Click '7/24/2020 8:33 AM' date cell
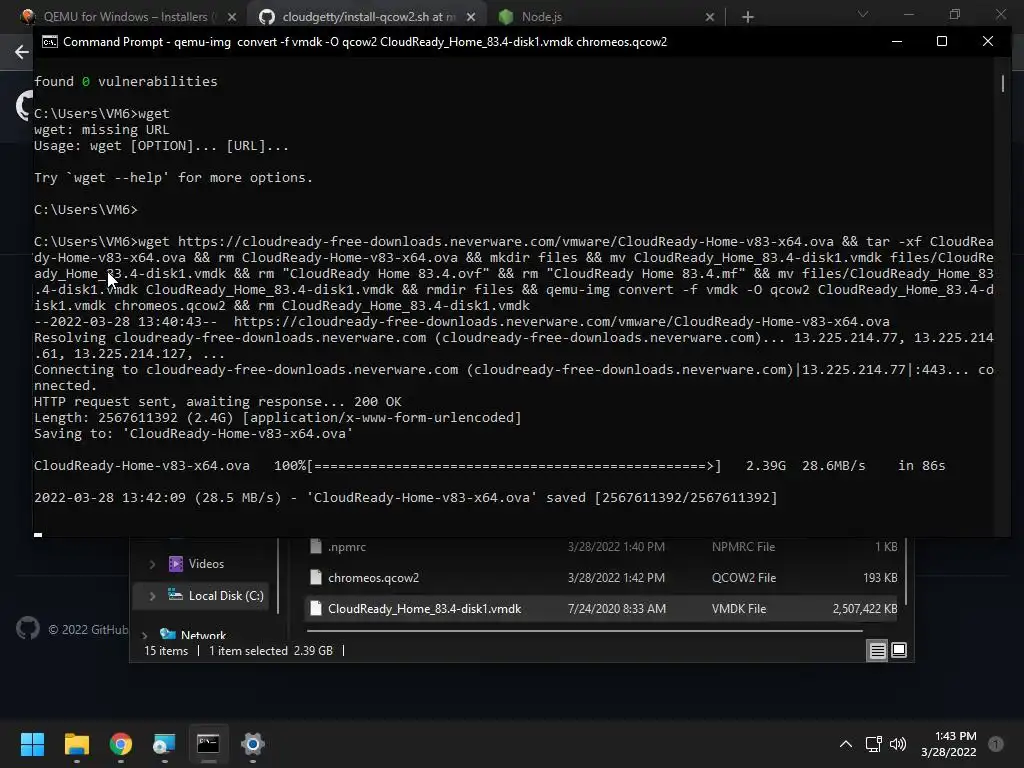Image resolution: width=1024 pixels, height=768 pixels. pos(616,609)
